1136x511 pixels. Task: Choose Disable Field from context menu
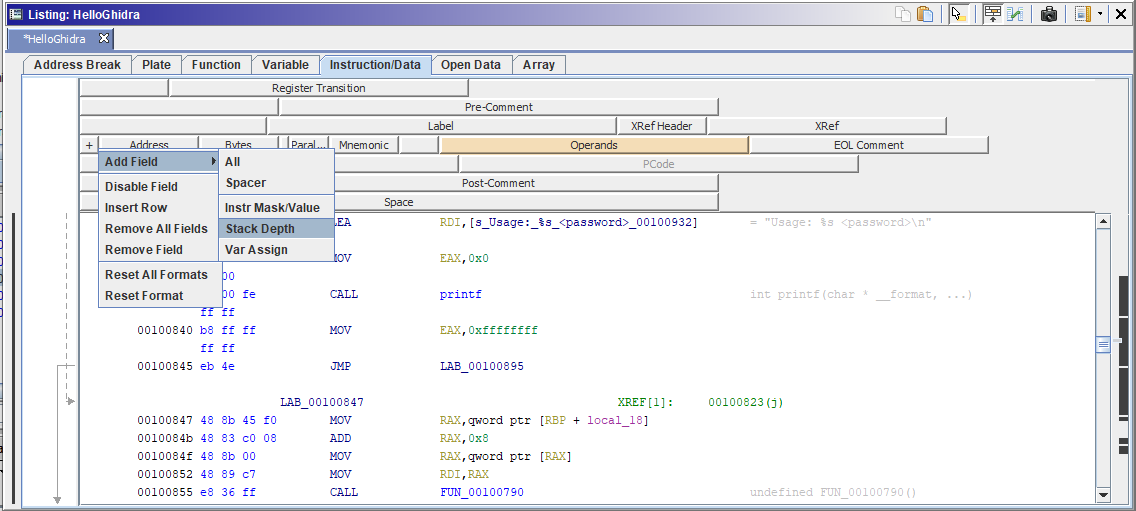(x=159, y=186)
